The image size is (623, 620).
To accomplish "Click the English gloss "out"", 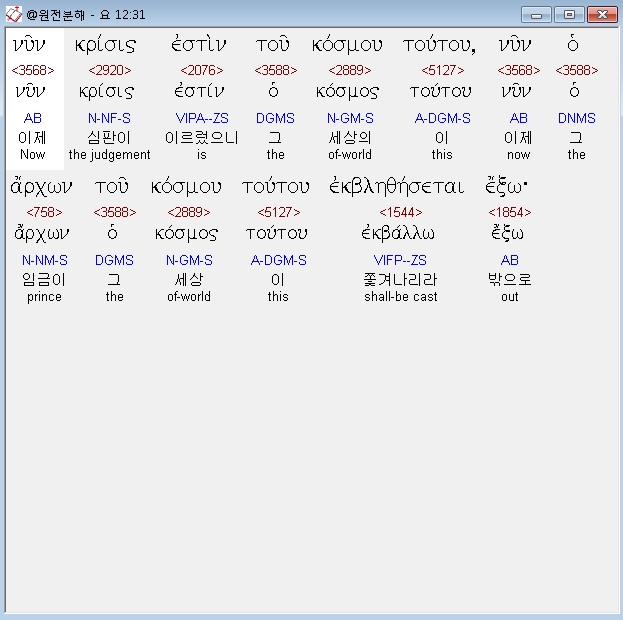I will pyautogui.click(x=510, y=296).
